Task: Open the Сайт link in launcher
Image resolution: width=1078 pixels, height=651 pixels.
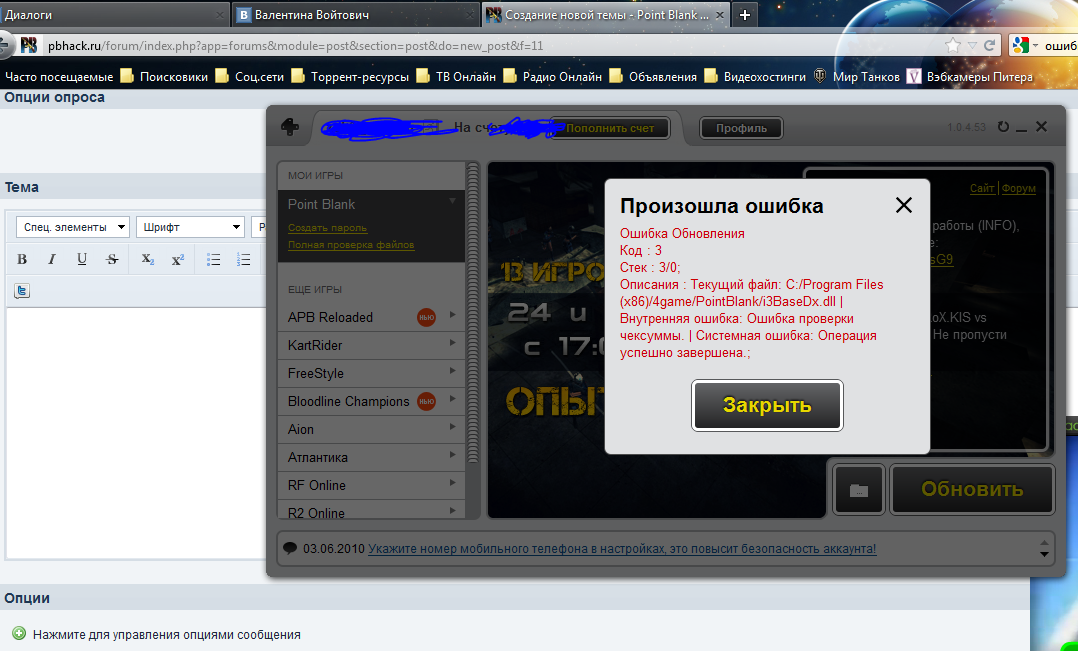Action: coord(982,188)
